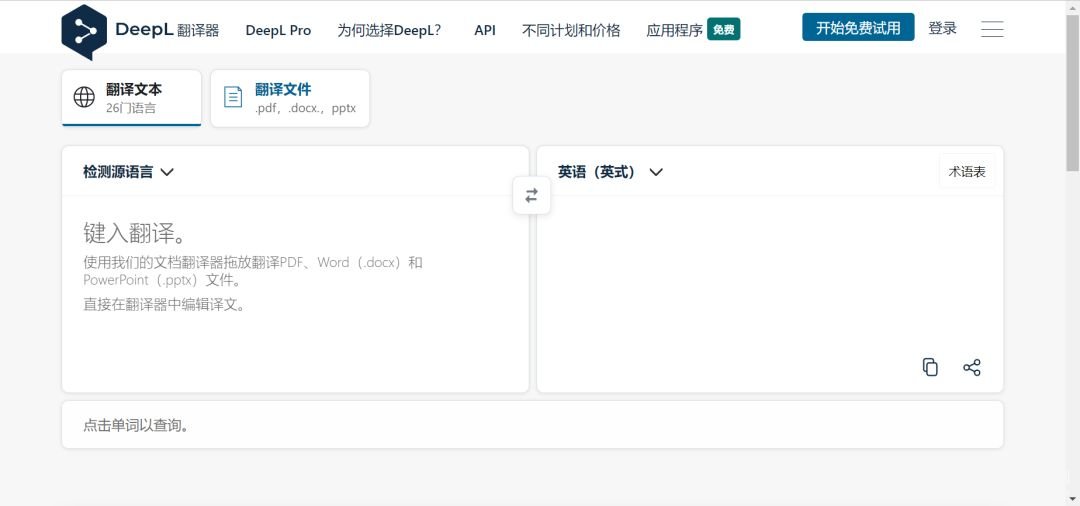Image resolution: width=1080 pixels, height=506 pixels.
Task: Click the chevron beside 英语（英式）
Action: point(656,172)
